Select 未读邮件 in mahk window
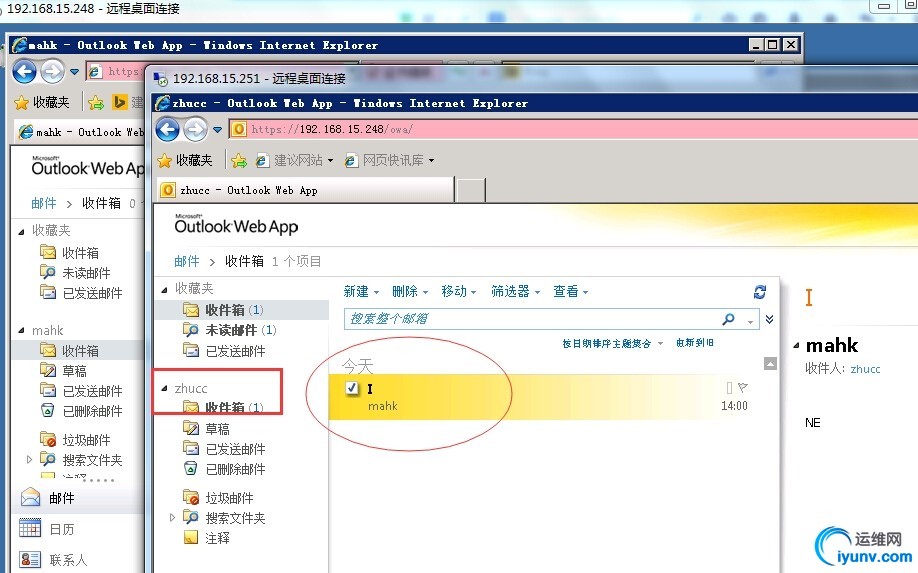 pyautogui.click(x=76, y=273)
